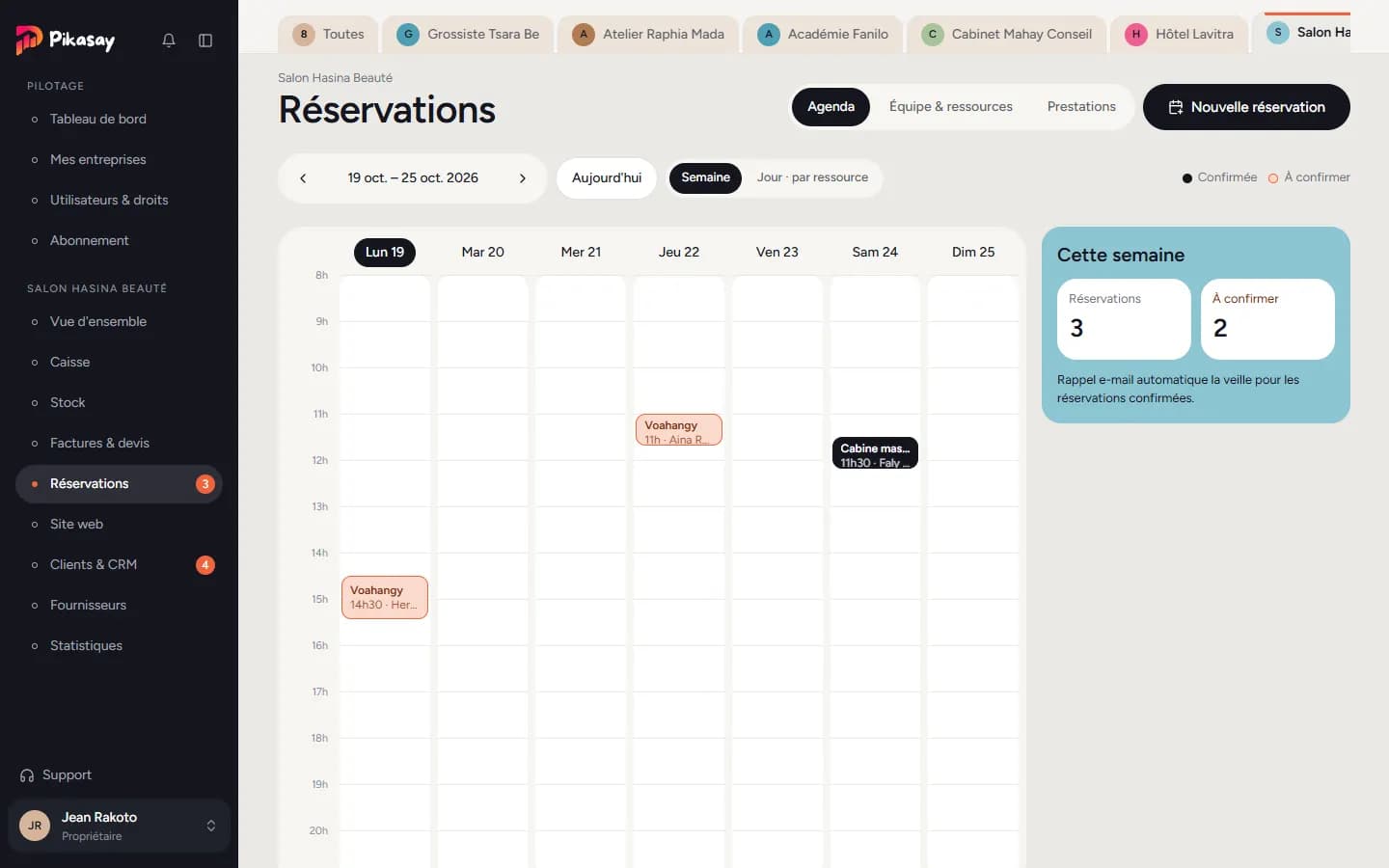
Task: Go to the previous week with the left arrow
Action: coord(303,178)
